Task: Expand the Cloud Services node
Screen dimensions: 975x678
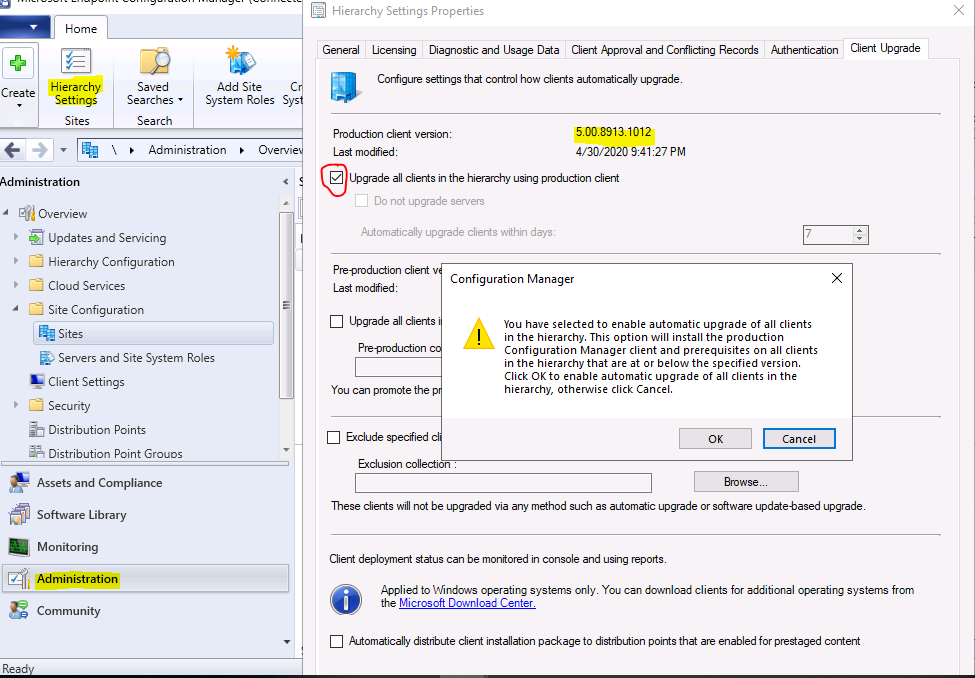Action: (16, 285)
